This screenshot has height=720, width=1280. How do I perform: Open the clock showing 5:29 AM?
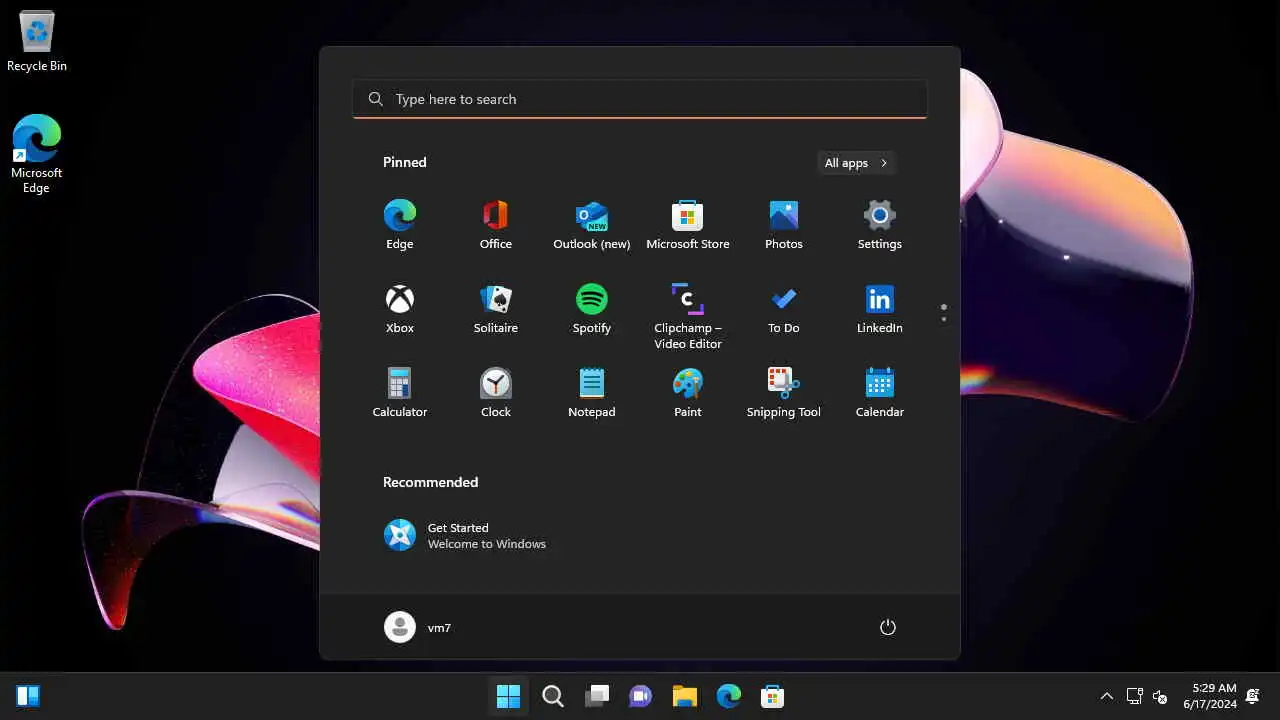1210,696
